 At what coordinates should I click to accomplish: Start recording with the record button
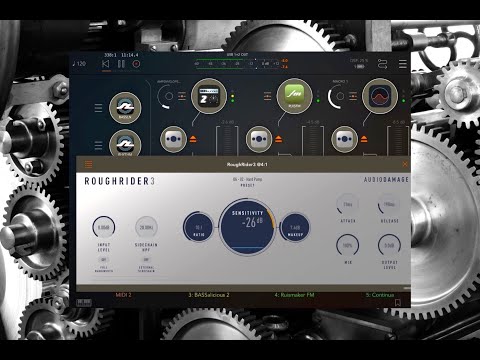[136, 64]
